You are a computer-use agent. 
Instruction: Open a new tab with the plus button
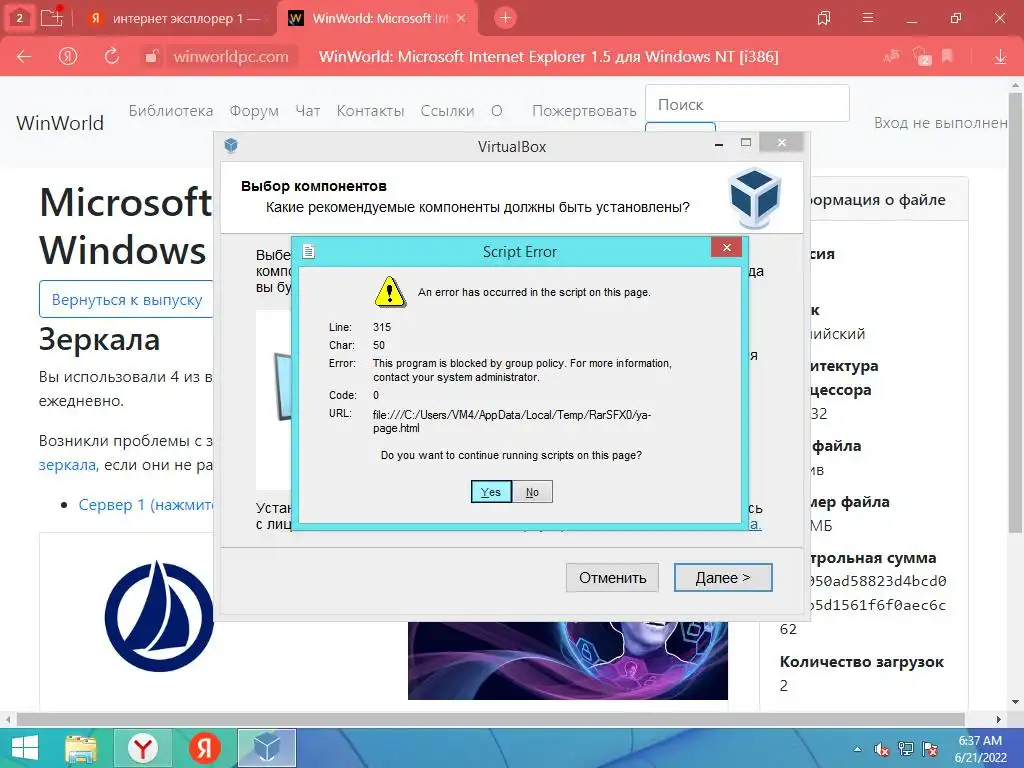click(505, 18)
